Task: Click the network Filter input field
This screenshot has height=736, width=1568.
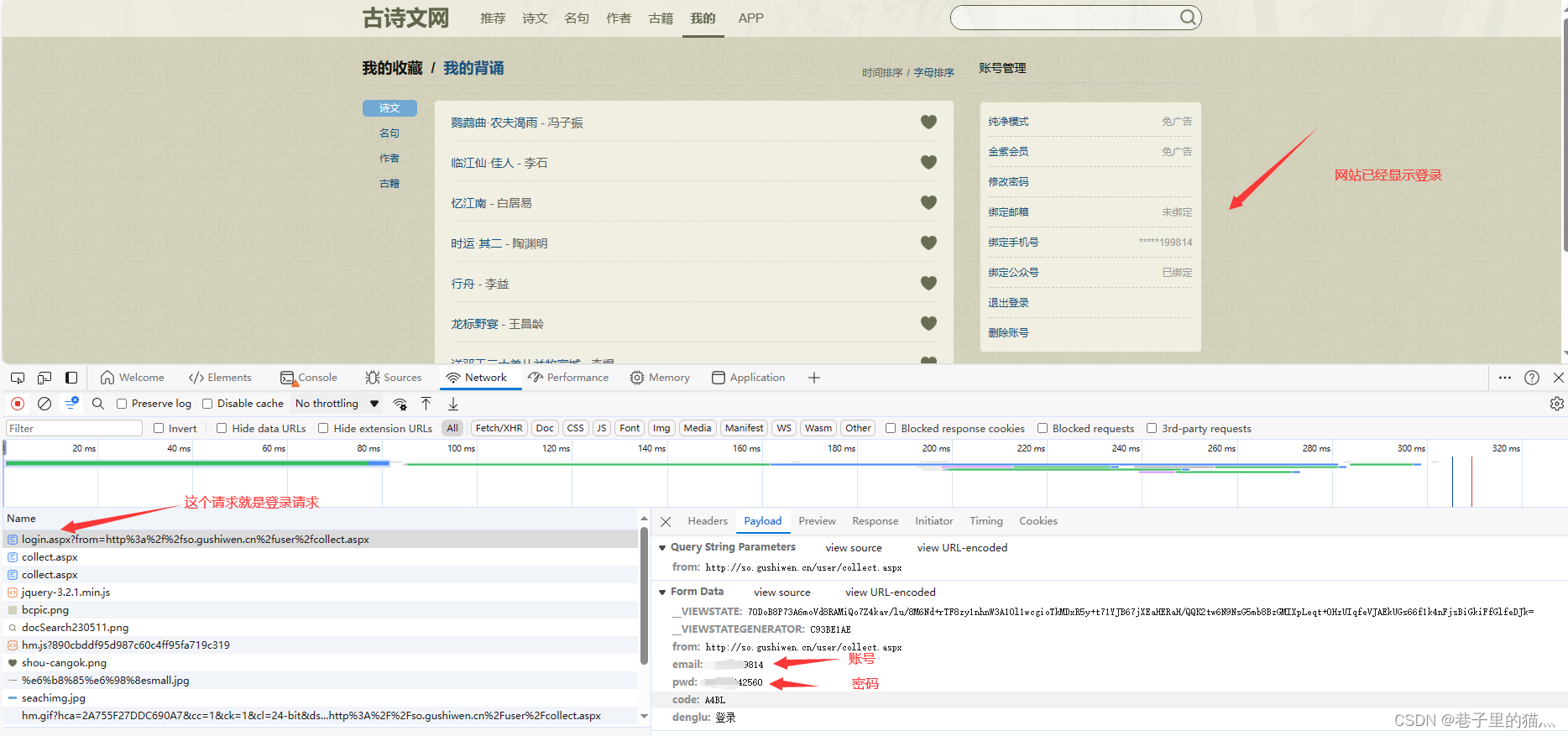Action: pos(75,428)
